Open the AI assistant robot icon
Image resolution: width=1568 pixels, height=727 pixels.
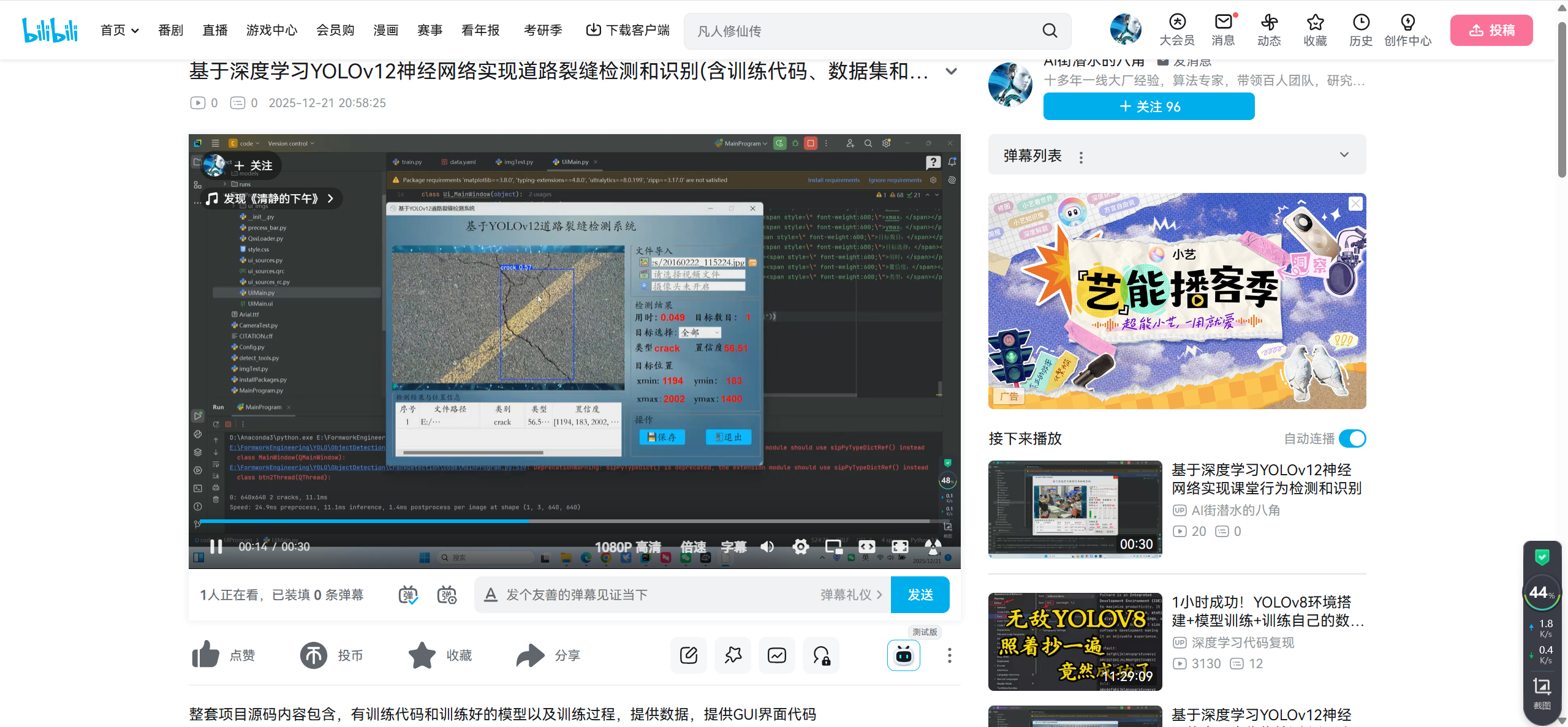point(903,655)
